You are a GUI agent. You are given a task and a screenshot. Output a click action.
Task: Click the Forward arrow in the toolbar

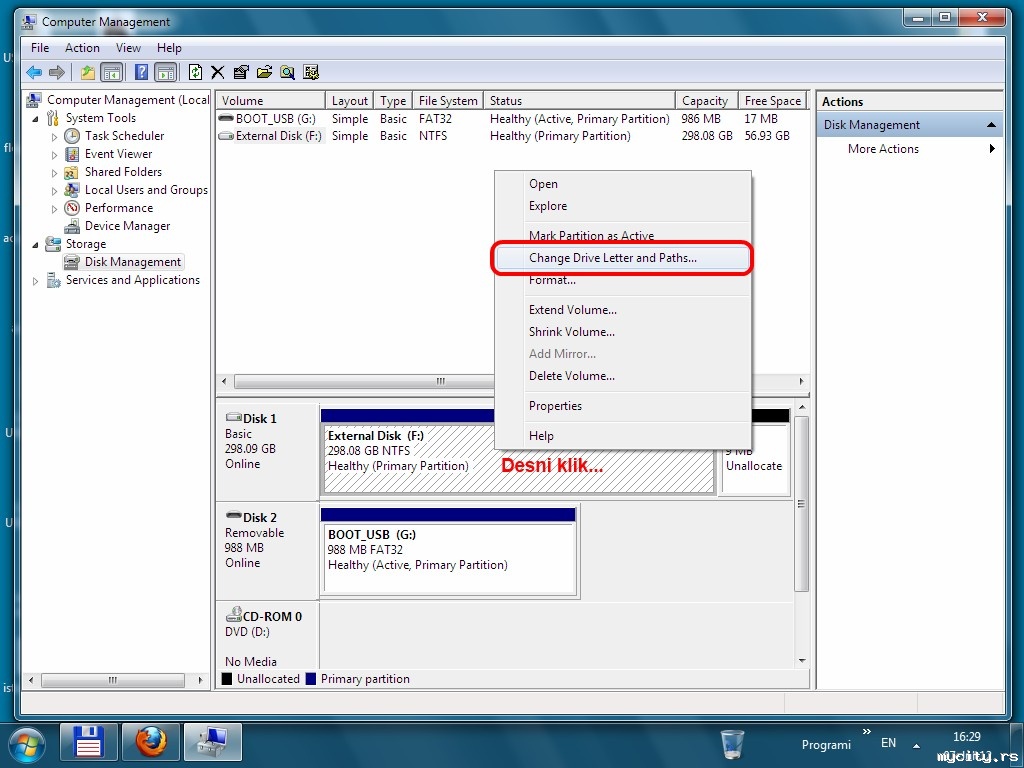(57, 72)
